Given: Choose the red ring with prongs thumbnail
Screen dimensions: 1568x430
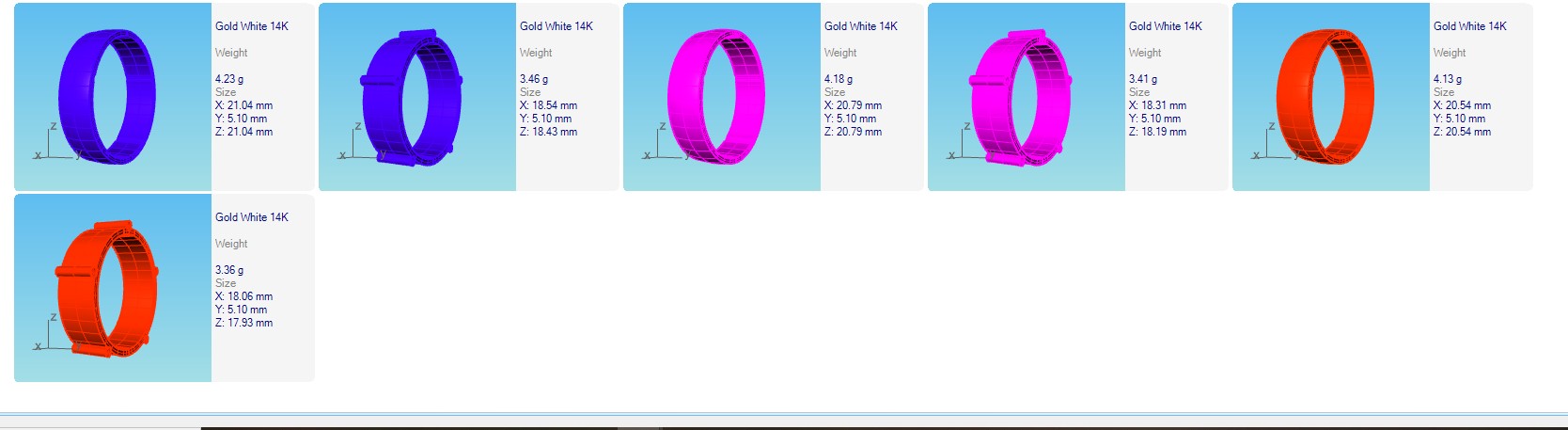Looking at the screenshot, I should pos(107,288).
